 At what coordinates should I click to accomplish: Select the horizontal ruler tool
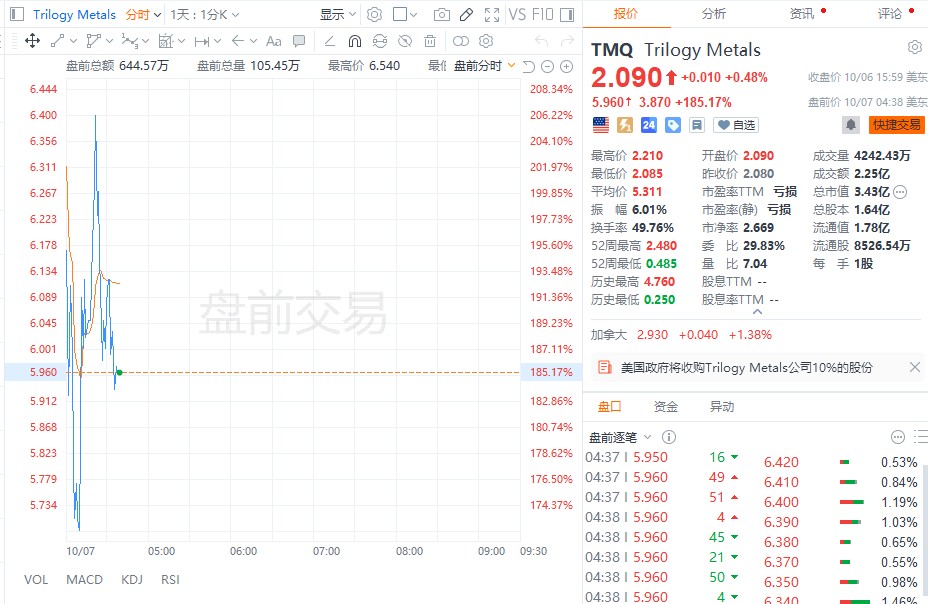pos(202,41)
